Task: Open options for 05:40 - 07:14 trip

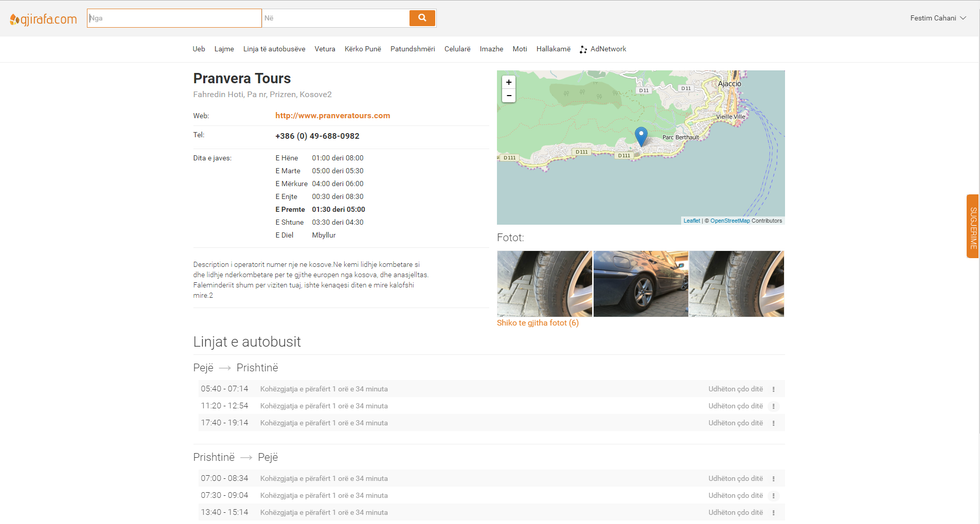Action: [773, 389]
